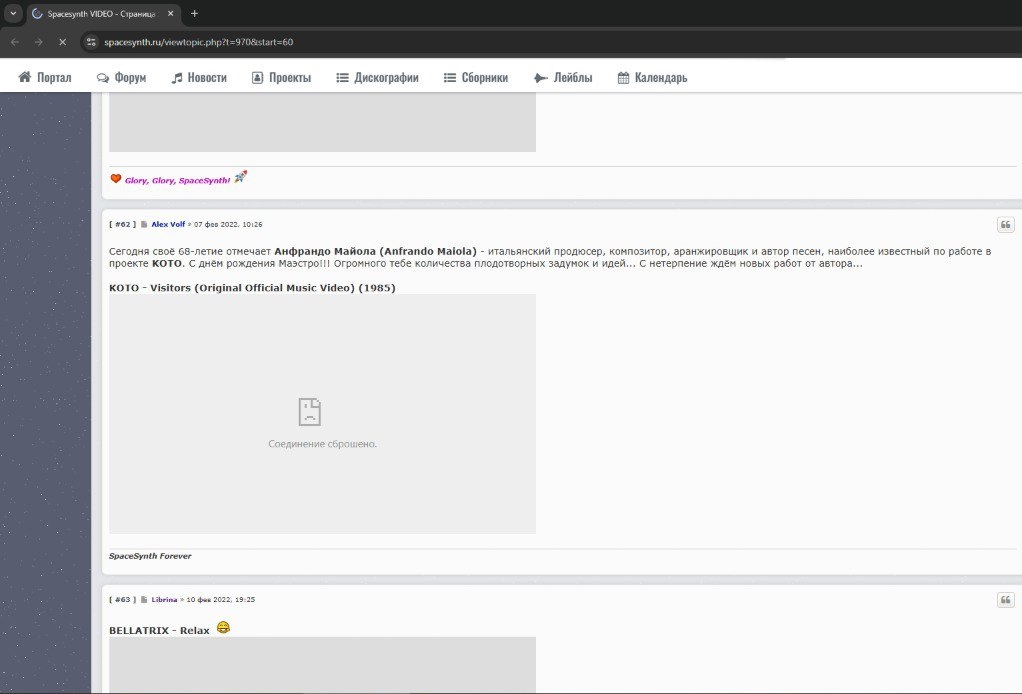Click the '10 фев 2022, 19:25' post date

tap(220, 600)
